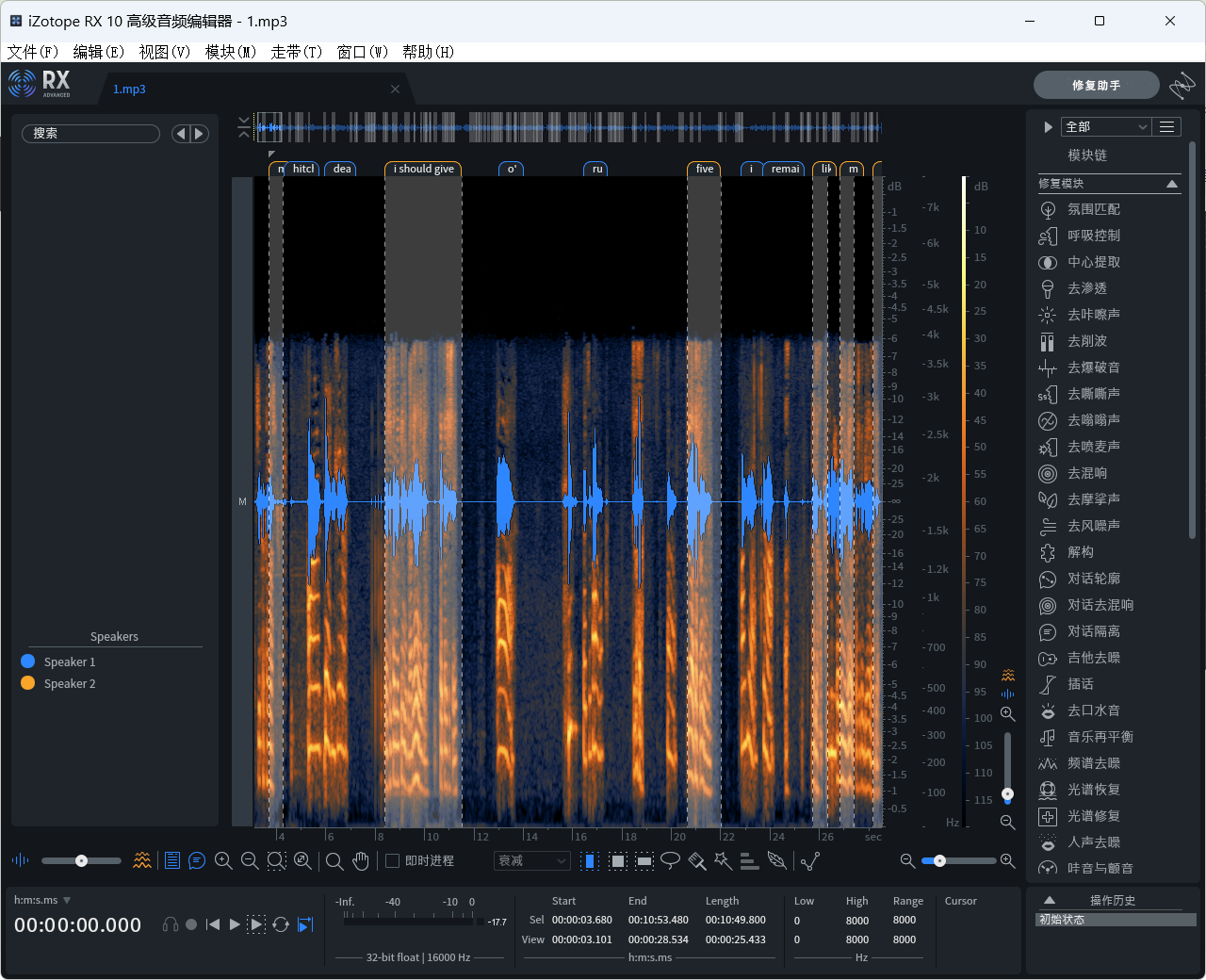Open the 呼吸控制 module
Viewport: 1206px width, 980px height.
tap(1093, 236)
